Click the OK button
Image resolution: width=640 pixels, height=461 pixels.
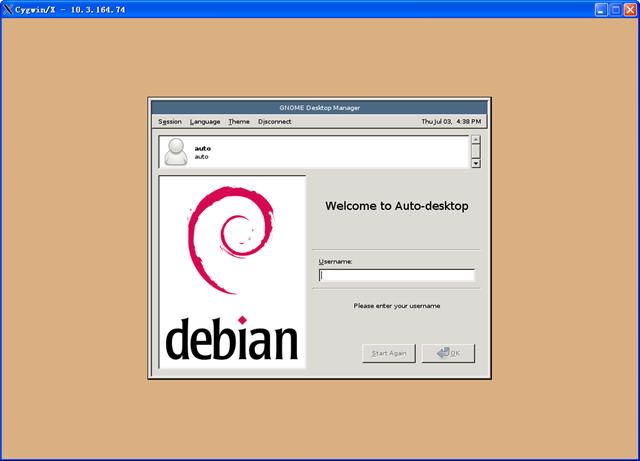point(448,353)
